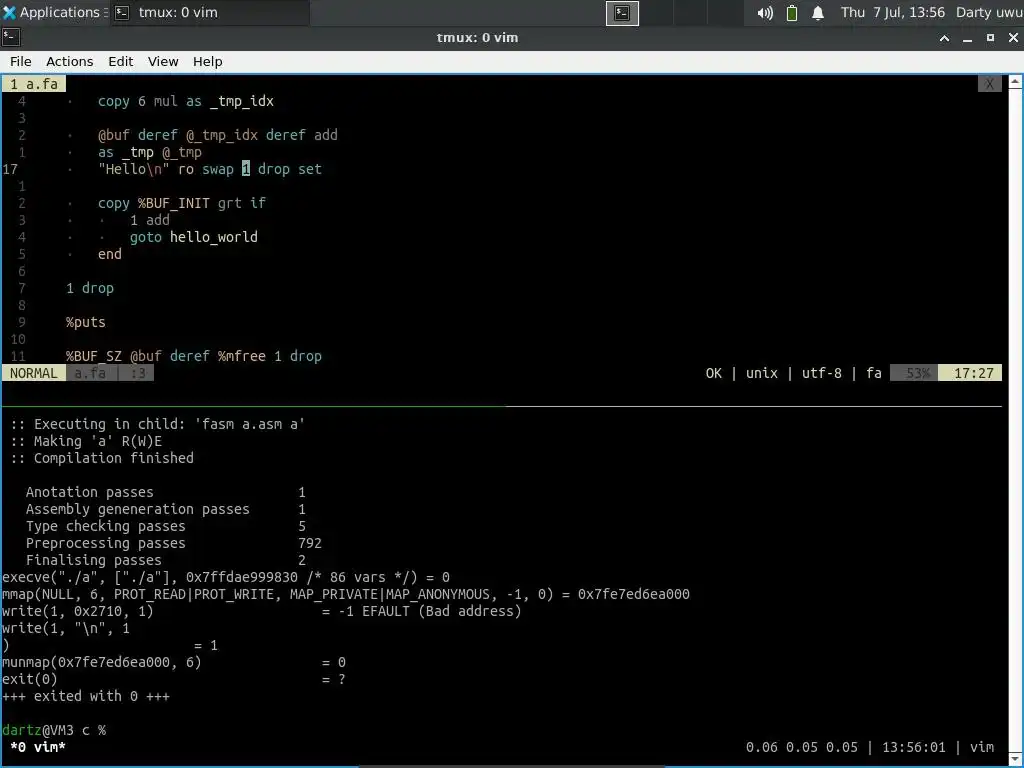The height and width of the screenshot is (768, 1024).
Task: Click the line number 17
Action: 10,169
